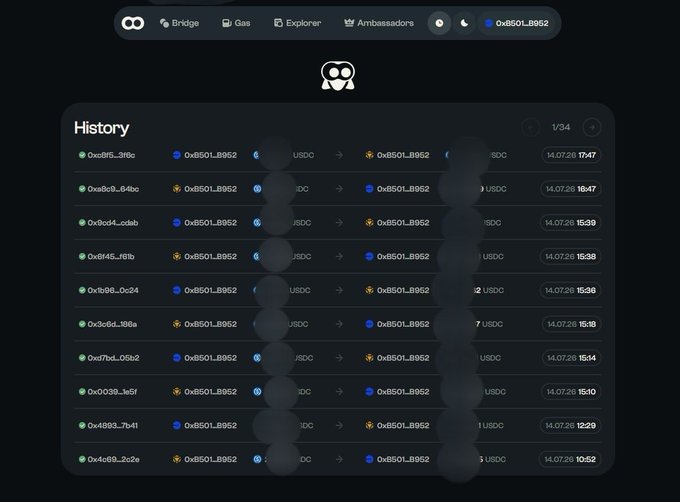Image resolution: width=680 pixels, height=502 pixels.
Task: Click destination chain icon in 0xc8f5...3f6c row
Action: pyautogui.click(x=369, y=155)
